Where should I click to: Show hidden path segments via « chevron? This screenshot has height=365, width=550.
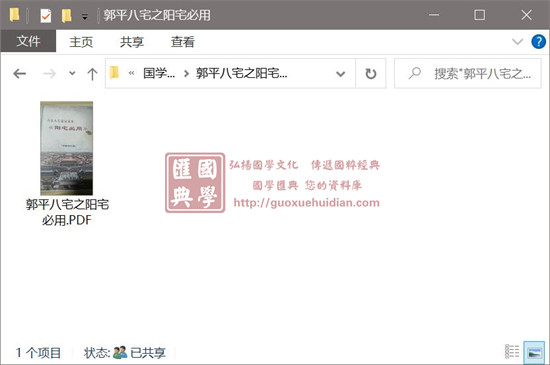[132, 73]
